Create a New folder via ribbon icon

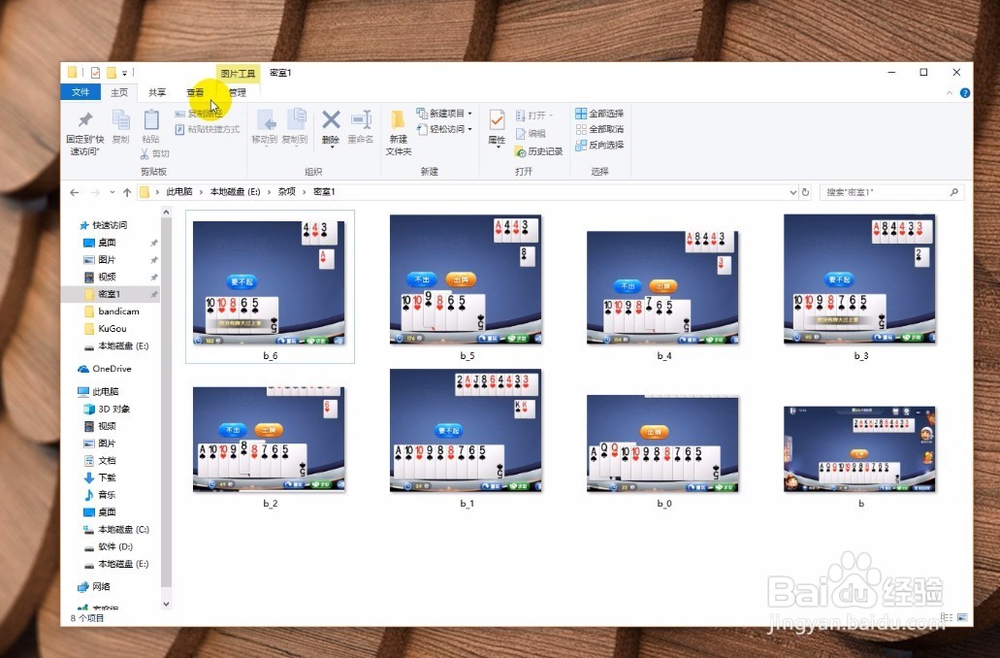point(398,120)
